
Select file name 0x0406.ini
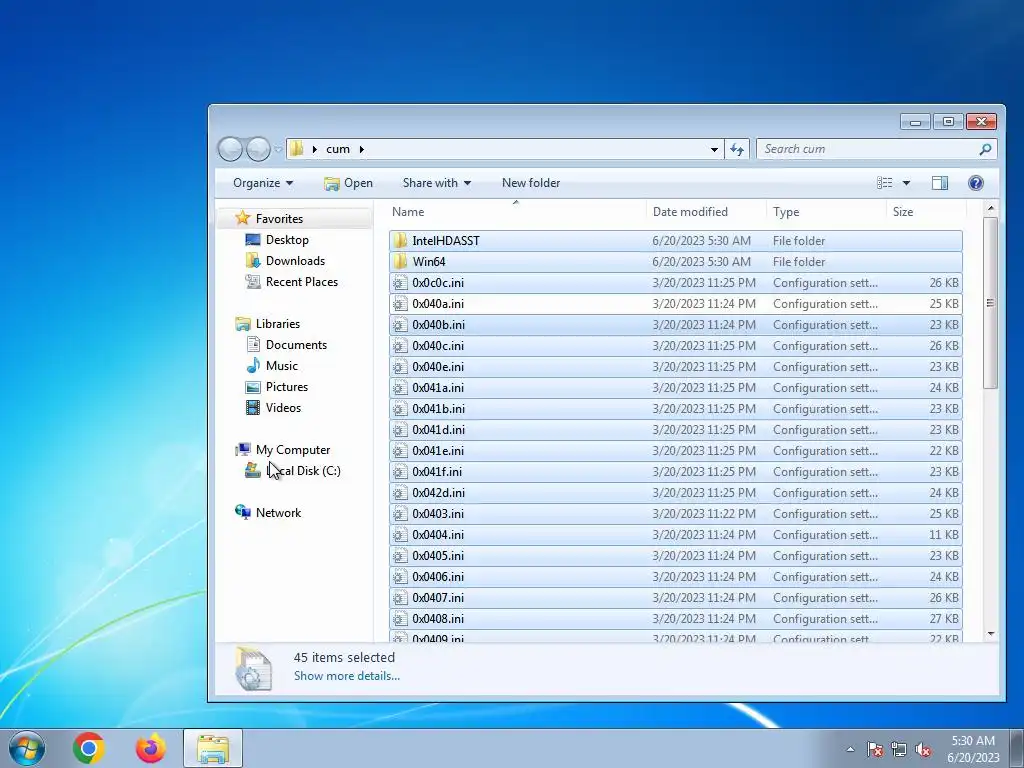(x=438, y=577)
